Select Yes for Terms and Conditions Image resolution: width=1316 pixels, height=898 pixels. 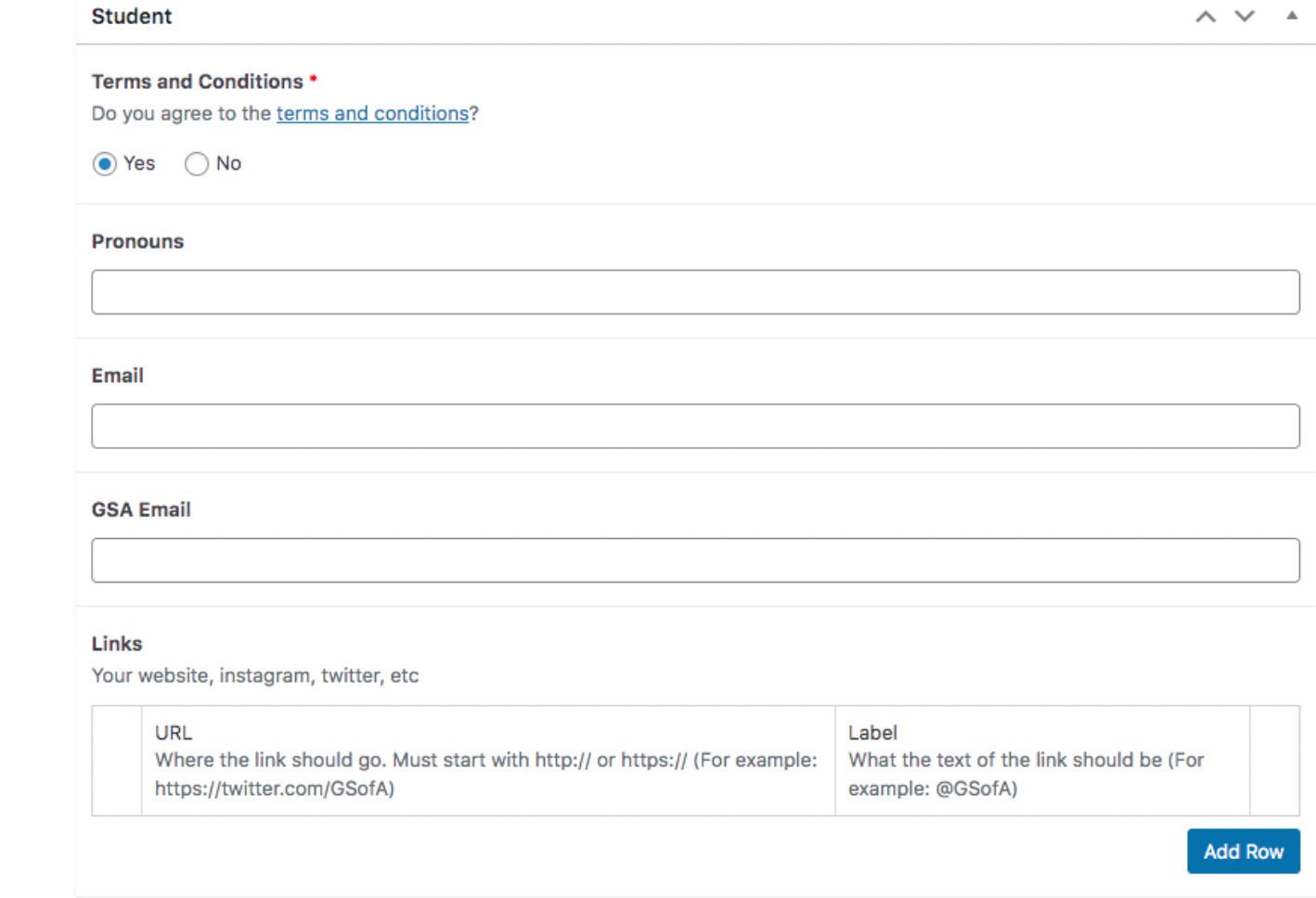[105, 164]
